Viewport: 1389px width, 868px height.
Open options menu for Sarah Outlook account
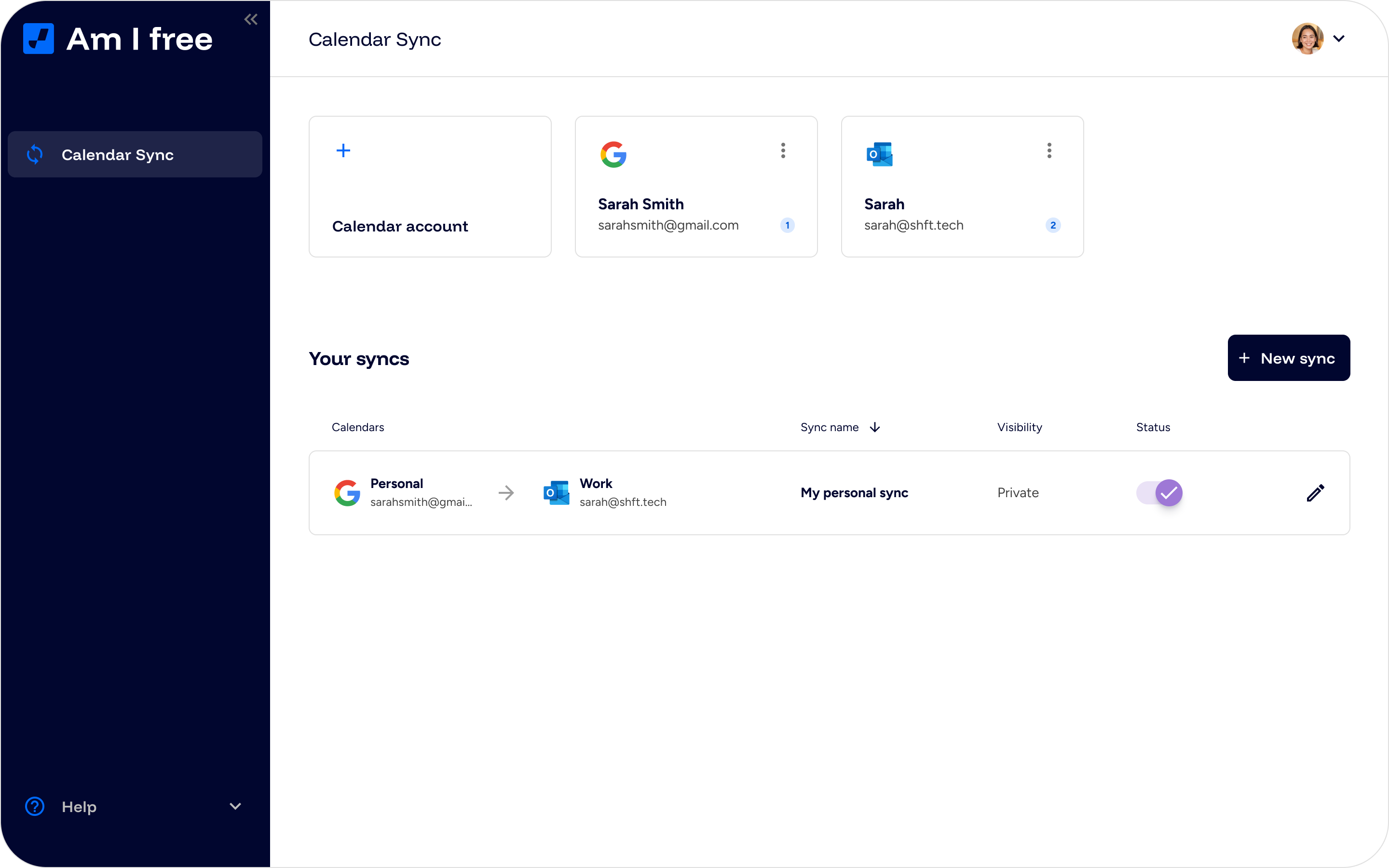[x=1049, y=150]
